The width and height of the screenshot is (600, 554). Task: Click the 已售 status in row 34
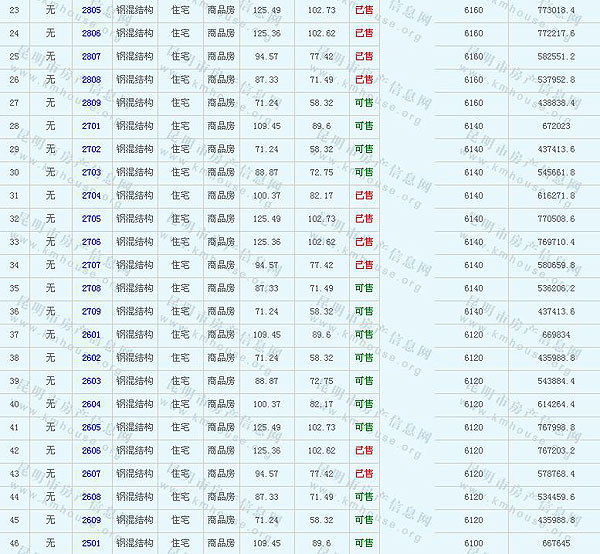(x=364, y=265)
